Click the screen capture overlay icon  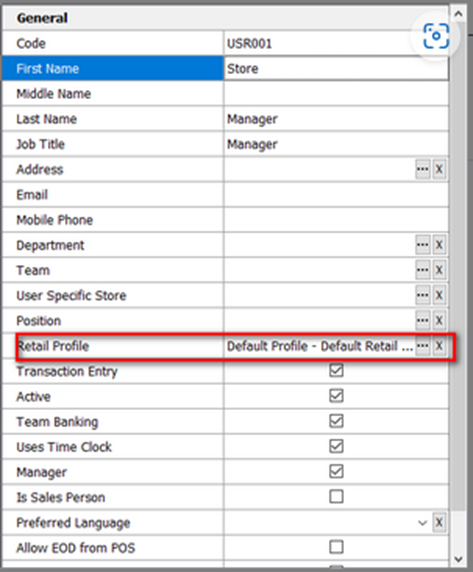436,36
